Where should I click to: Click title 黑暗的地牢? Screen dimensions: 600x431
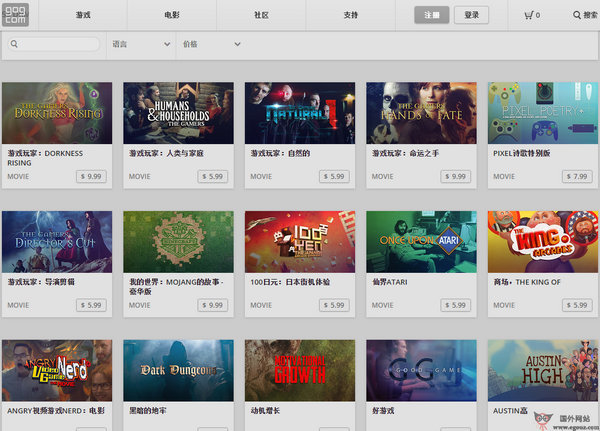(x=148, y=411)
